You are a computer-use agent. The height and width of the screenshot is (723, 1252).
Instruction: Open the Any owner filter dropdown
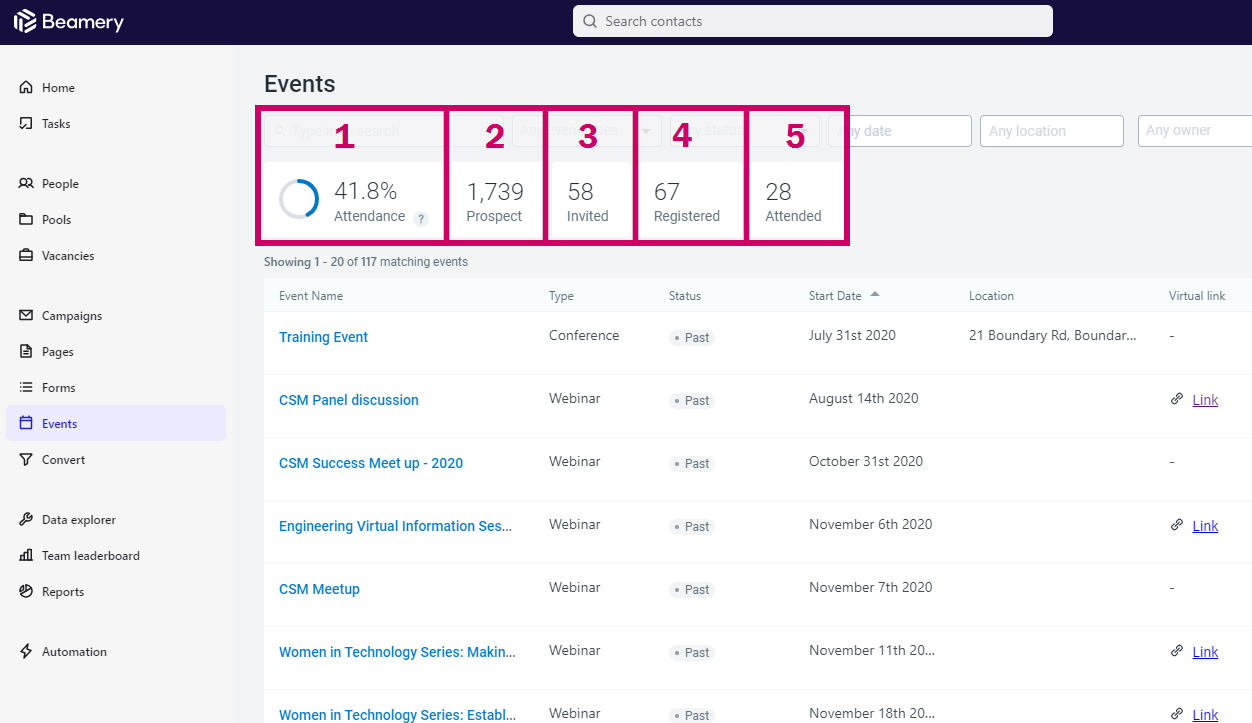pyautogui.click(x=1195, y=131)
